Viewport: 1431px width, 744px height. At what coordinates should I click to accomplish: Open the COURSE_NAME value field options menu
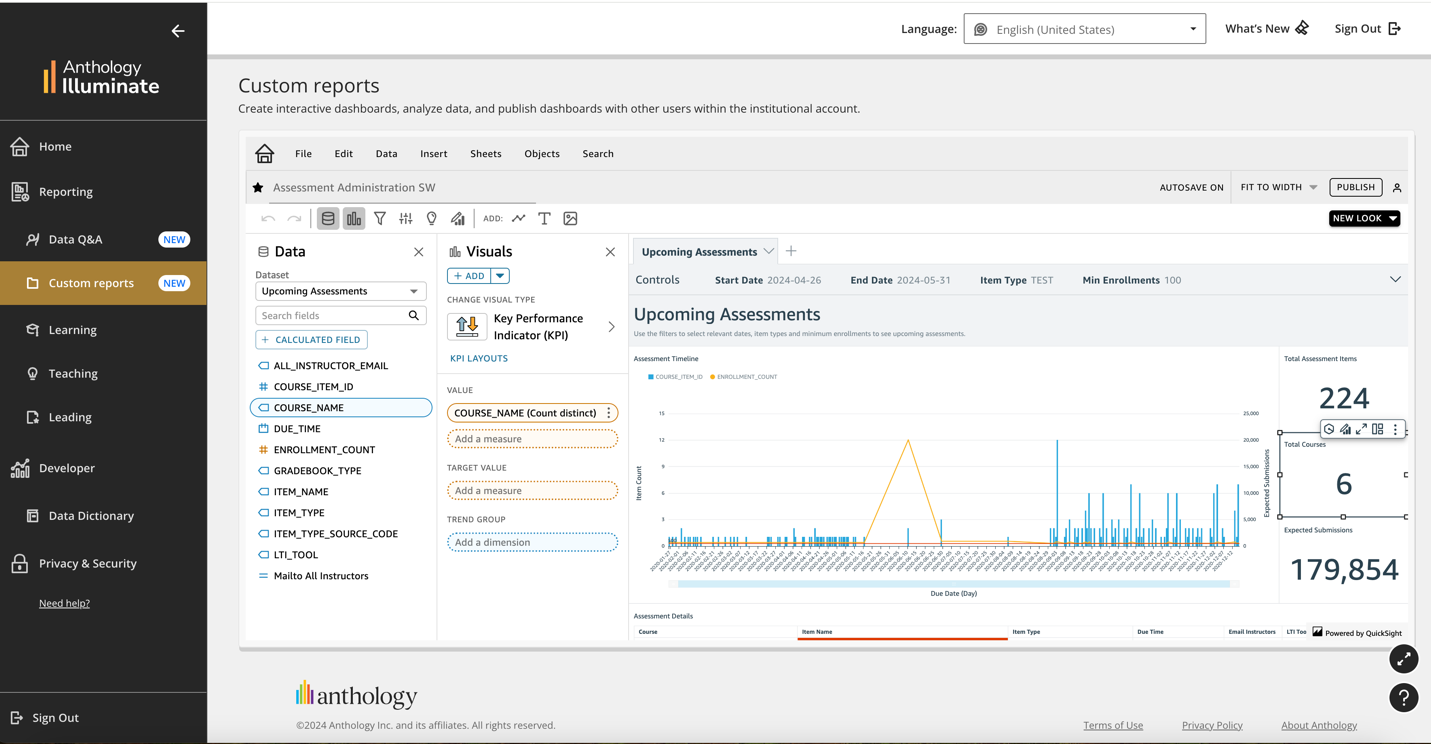click(609, 413)
